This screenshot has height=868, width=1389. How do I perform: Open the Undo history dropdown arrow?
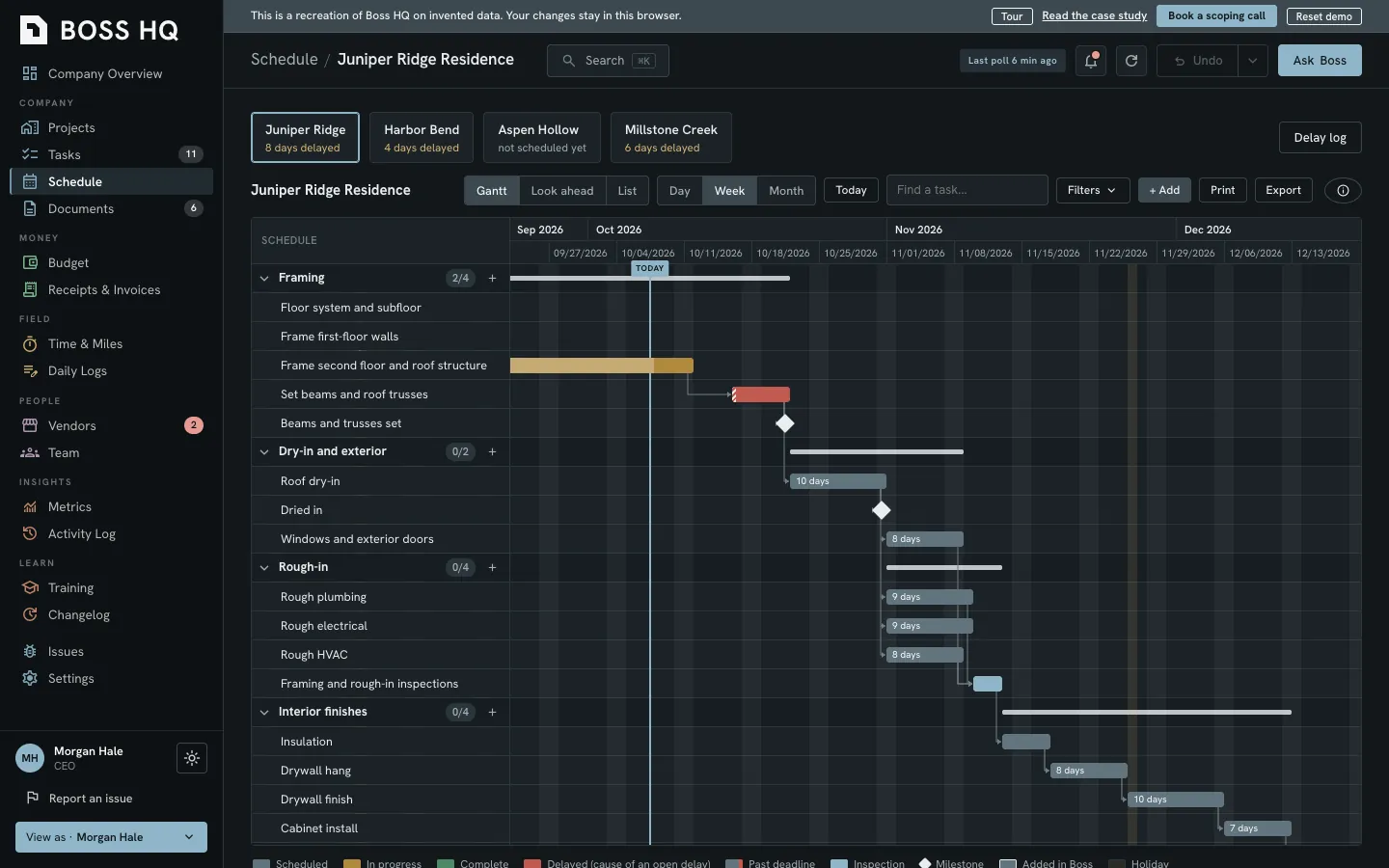pyautogui.click(x=1252, y=61)
